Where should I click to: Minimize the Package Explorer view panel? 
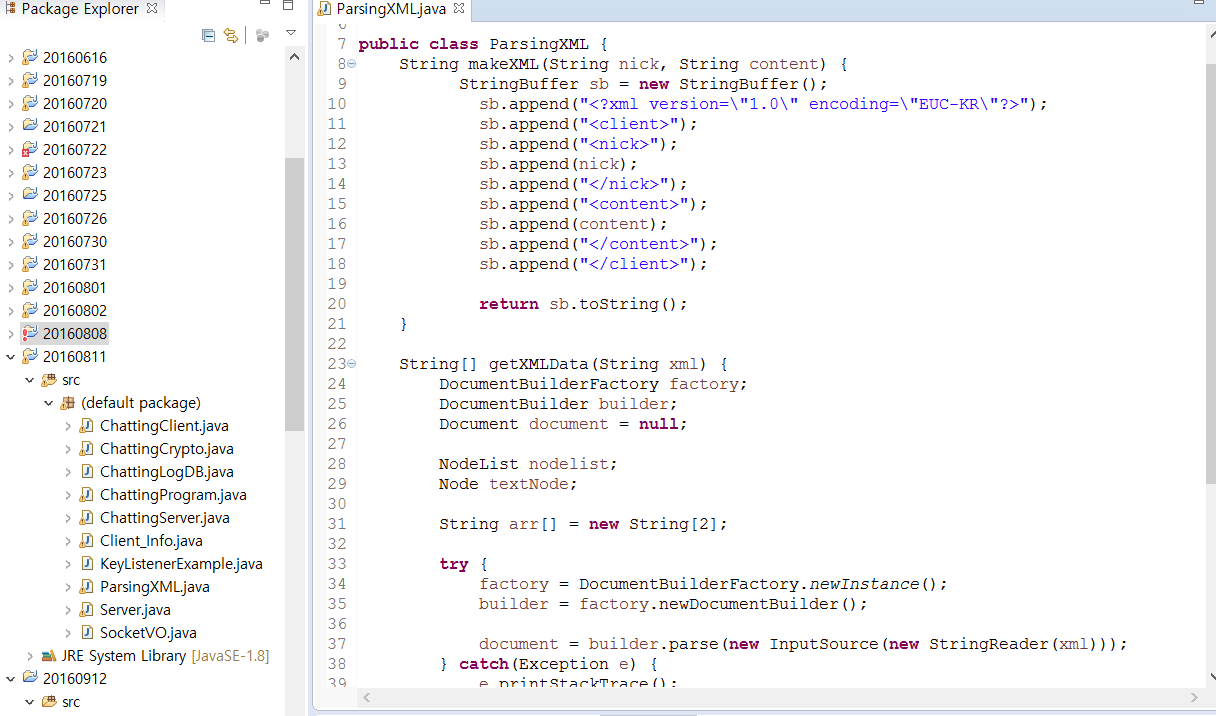coord(263,6)
